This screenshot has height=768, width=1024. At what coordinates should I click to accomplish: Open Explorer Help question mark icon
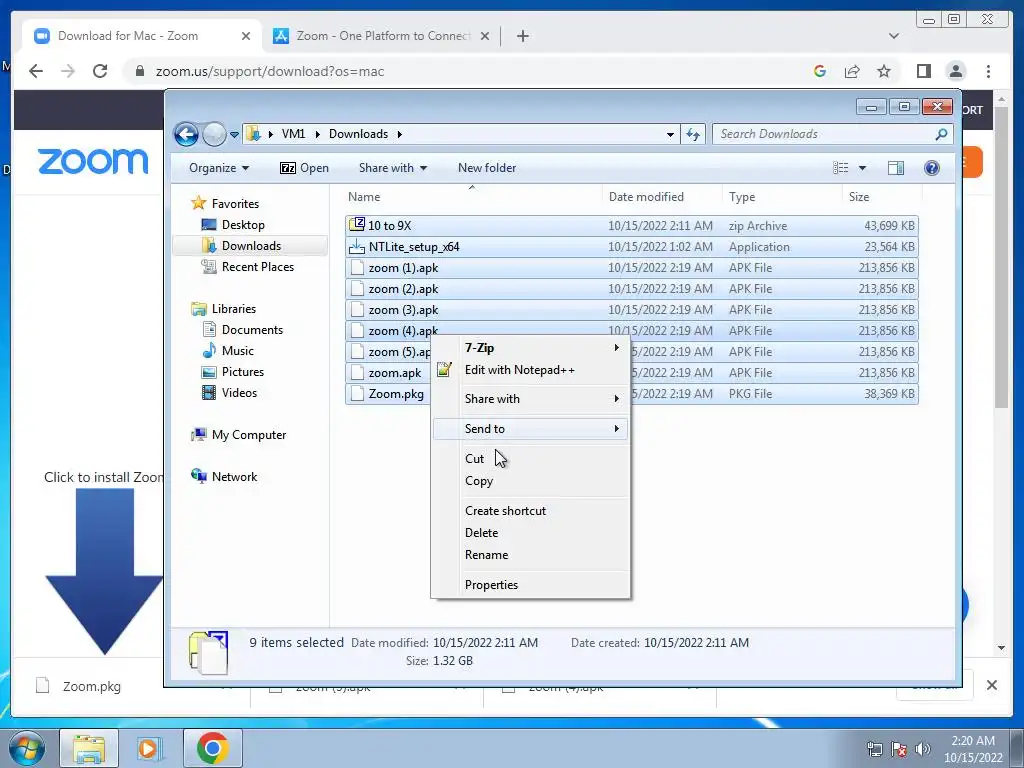932,168
